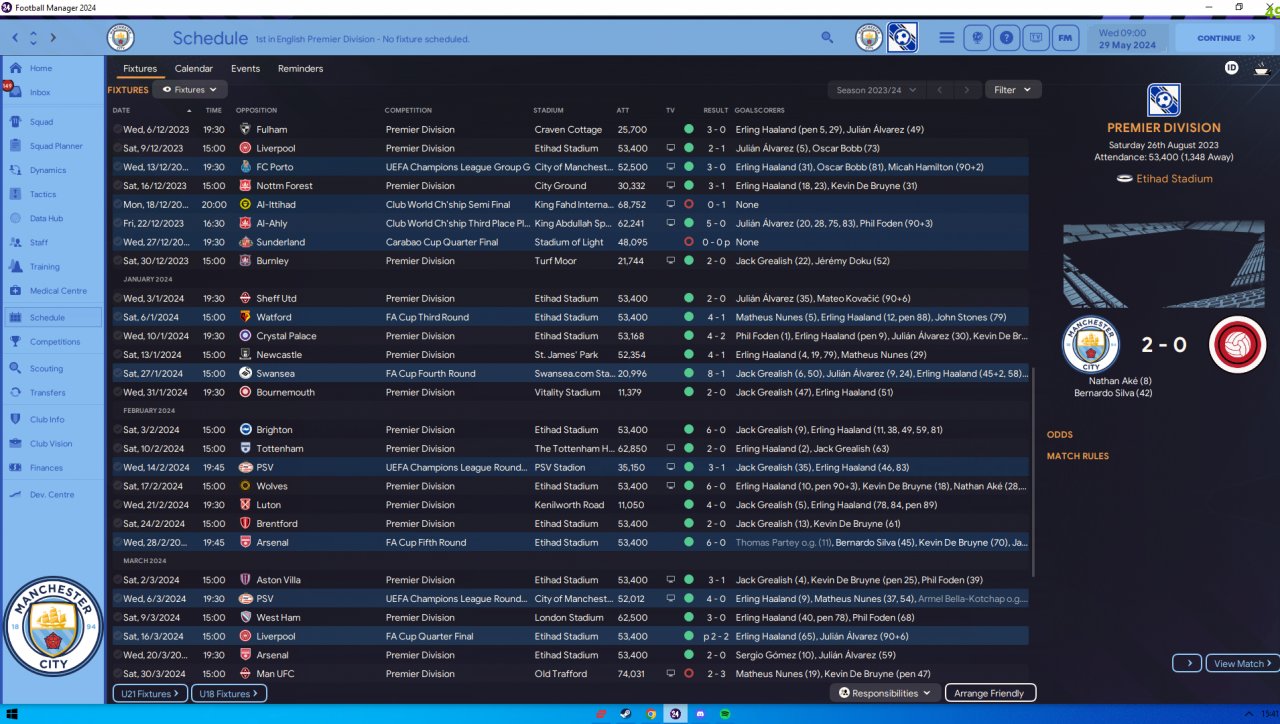This screenshot has height=724, width=1280.
Task: Expand the Responsibilities dropdown
Action: pos(886,693)
